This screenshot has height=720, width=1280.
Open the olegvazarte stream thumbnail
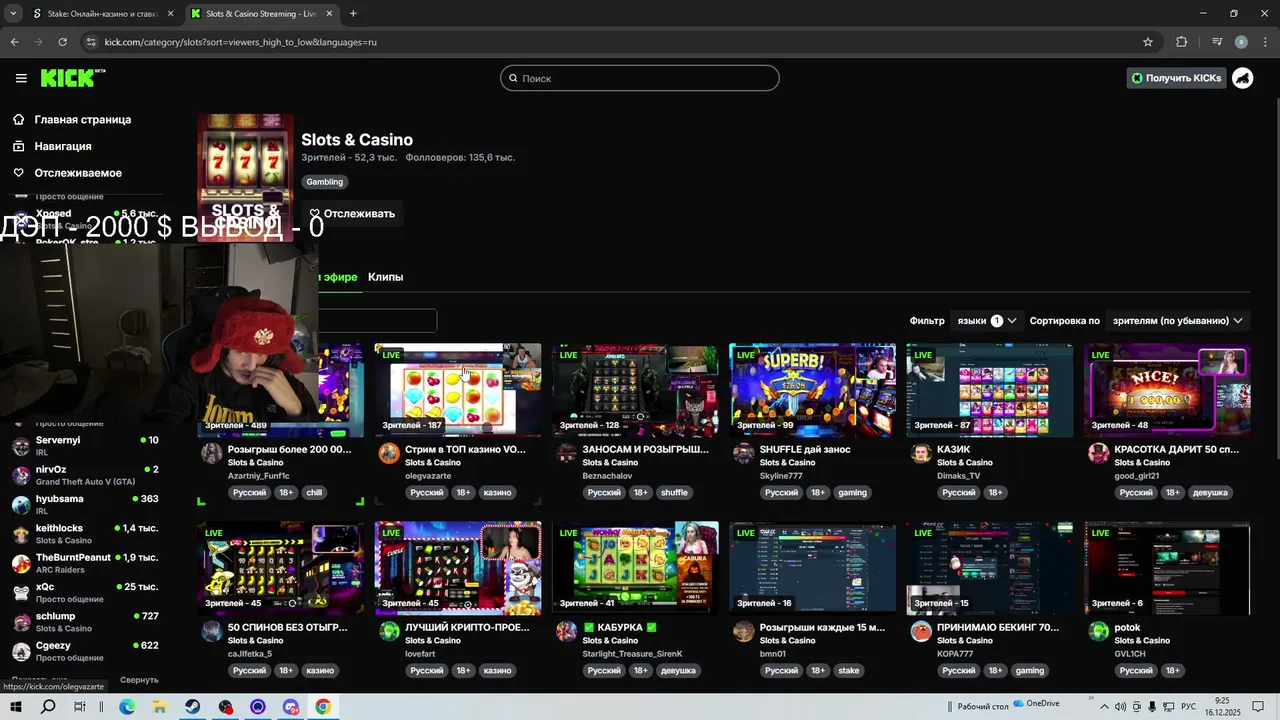pos(458,390)
